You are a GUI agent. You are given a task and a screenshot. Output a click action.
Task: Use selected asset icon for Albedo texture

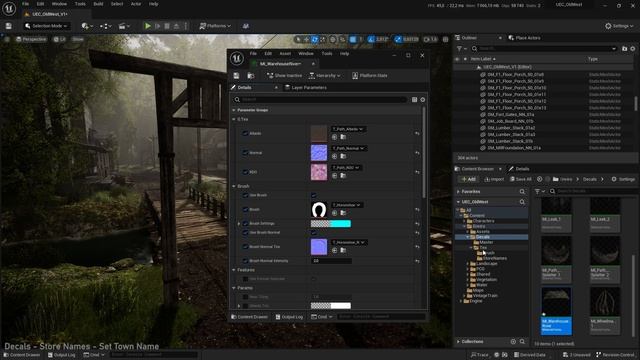tap(334, 137)
